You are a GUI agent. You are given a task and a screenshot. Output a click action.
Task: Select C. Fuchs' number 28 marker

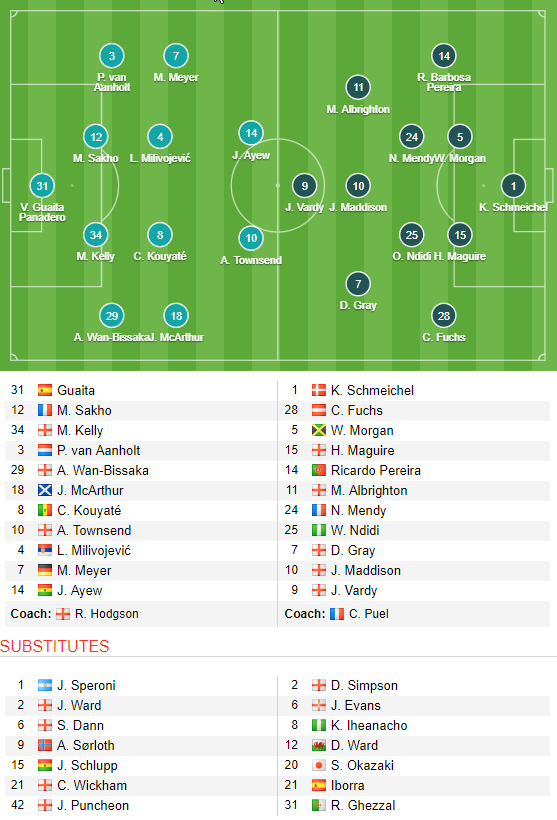pyautogui.click(x=444, y=316)
